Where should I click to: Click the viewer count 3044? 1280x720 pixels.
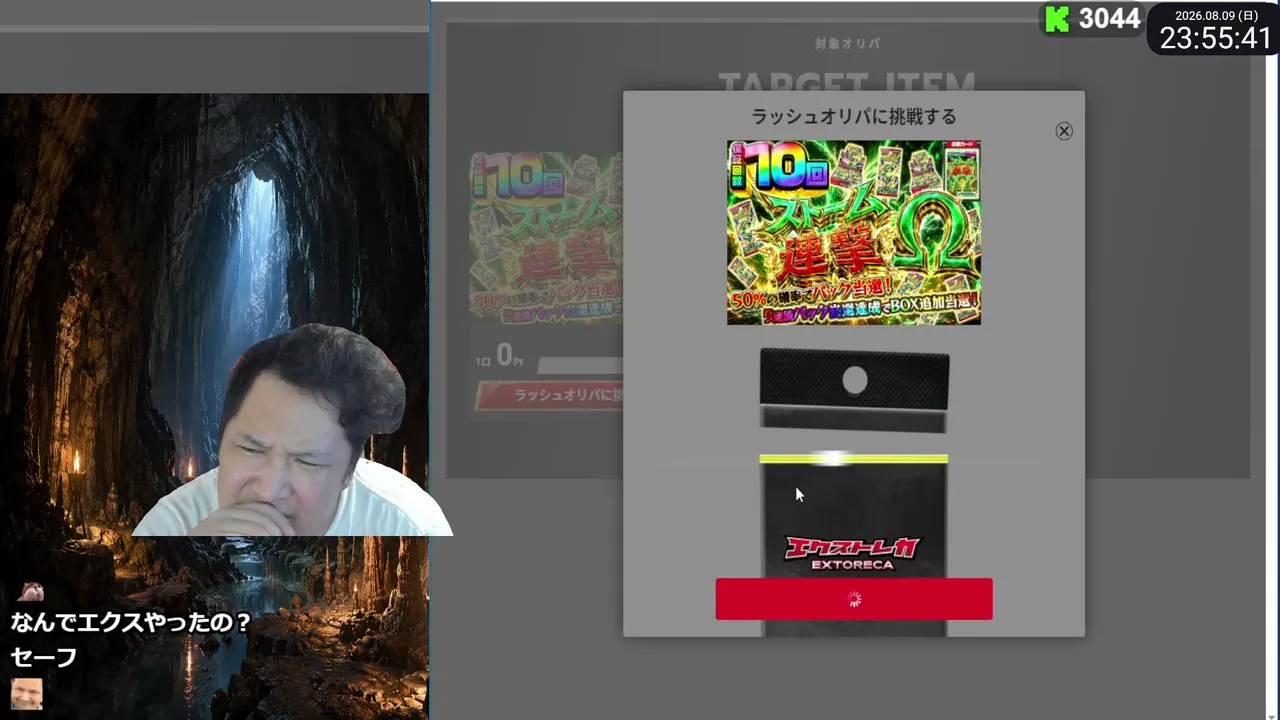pos(1109,19)
